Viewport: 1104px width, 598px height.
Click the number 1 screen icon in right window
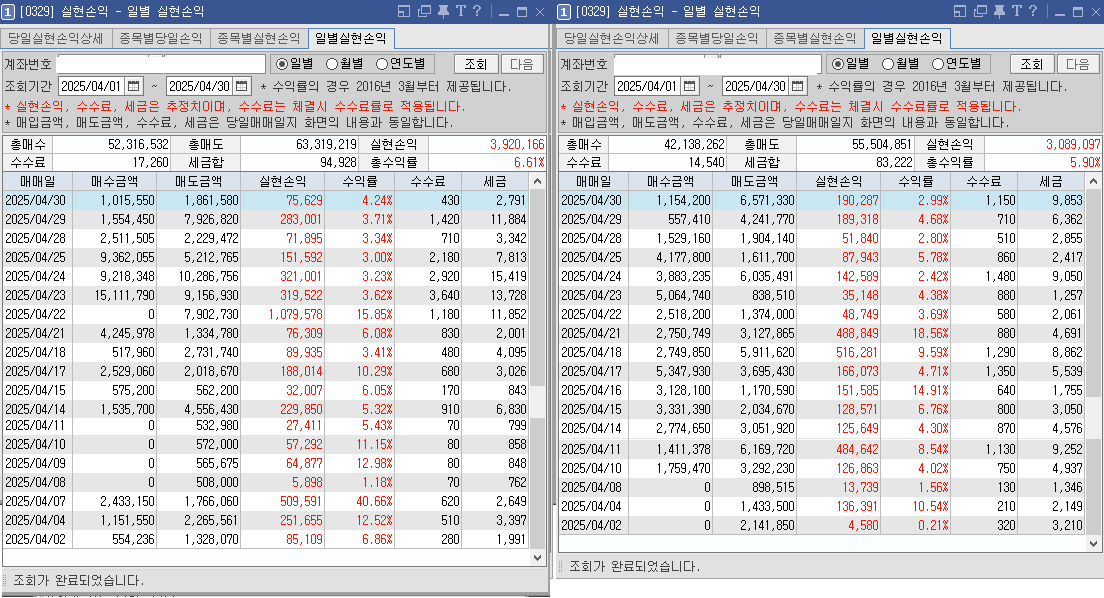564,12
